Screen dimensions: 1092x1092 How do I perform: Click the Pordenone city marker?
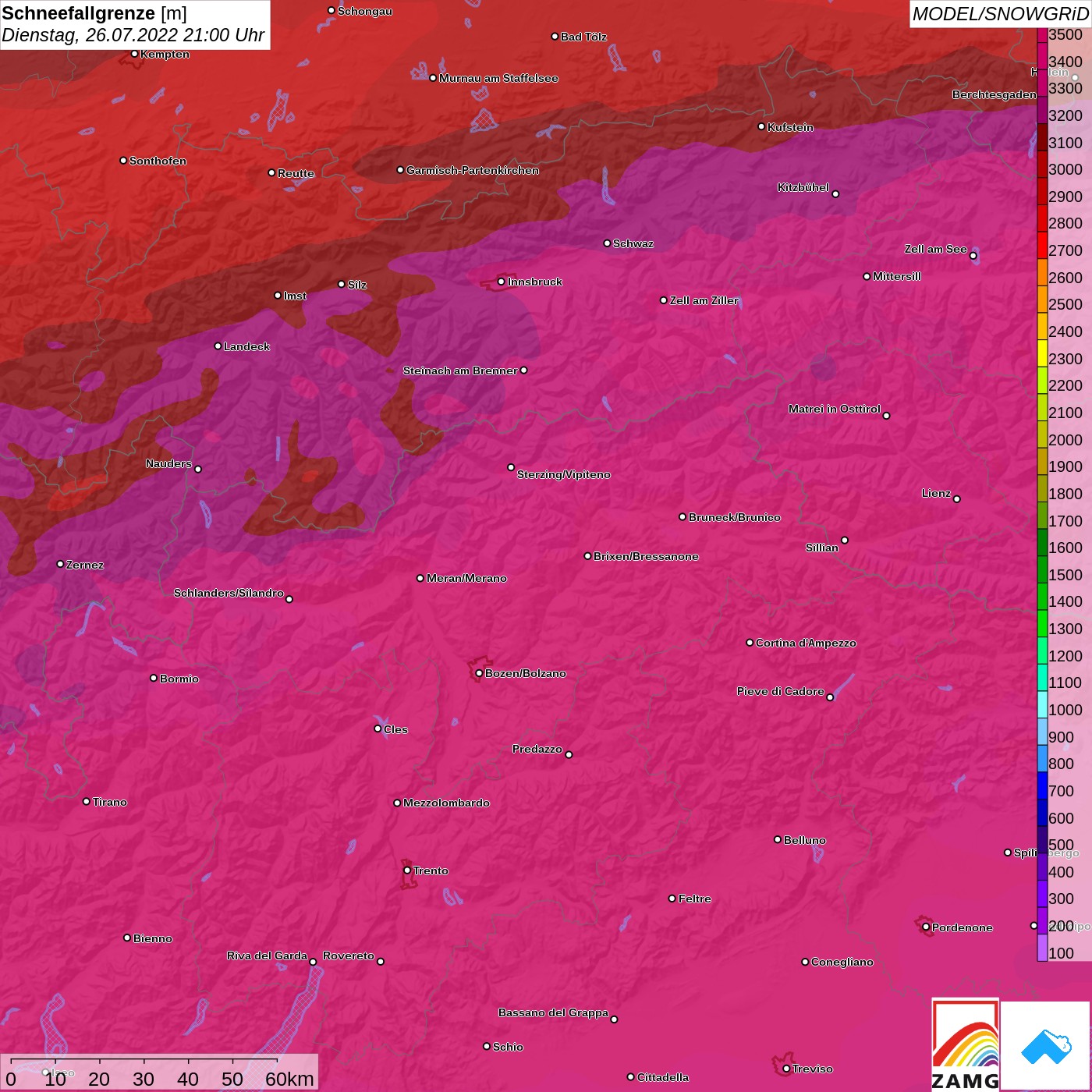pos(926,927)
